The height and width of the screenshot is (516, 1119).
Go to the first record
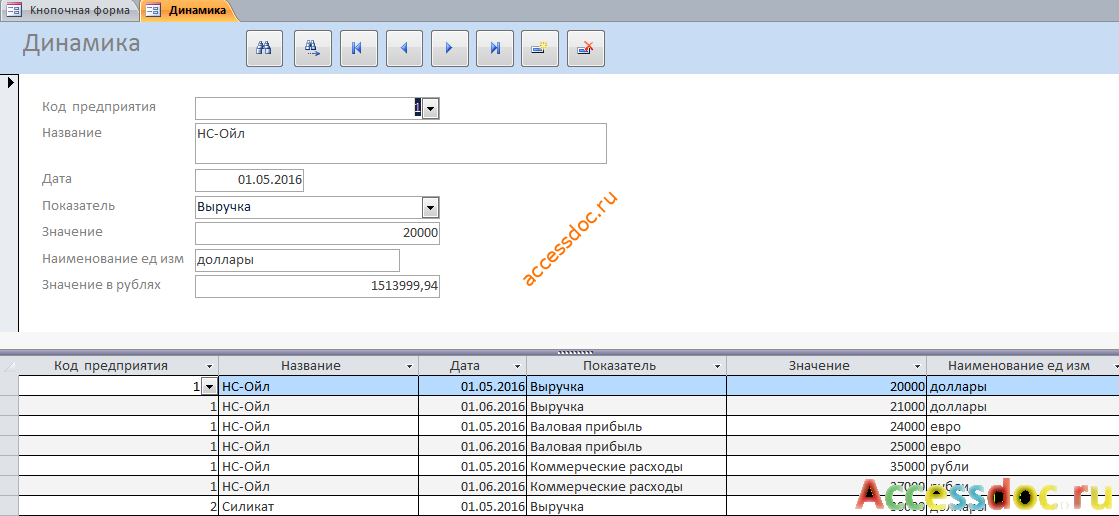tap(359, 49)
